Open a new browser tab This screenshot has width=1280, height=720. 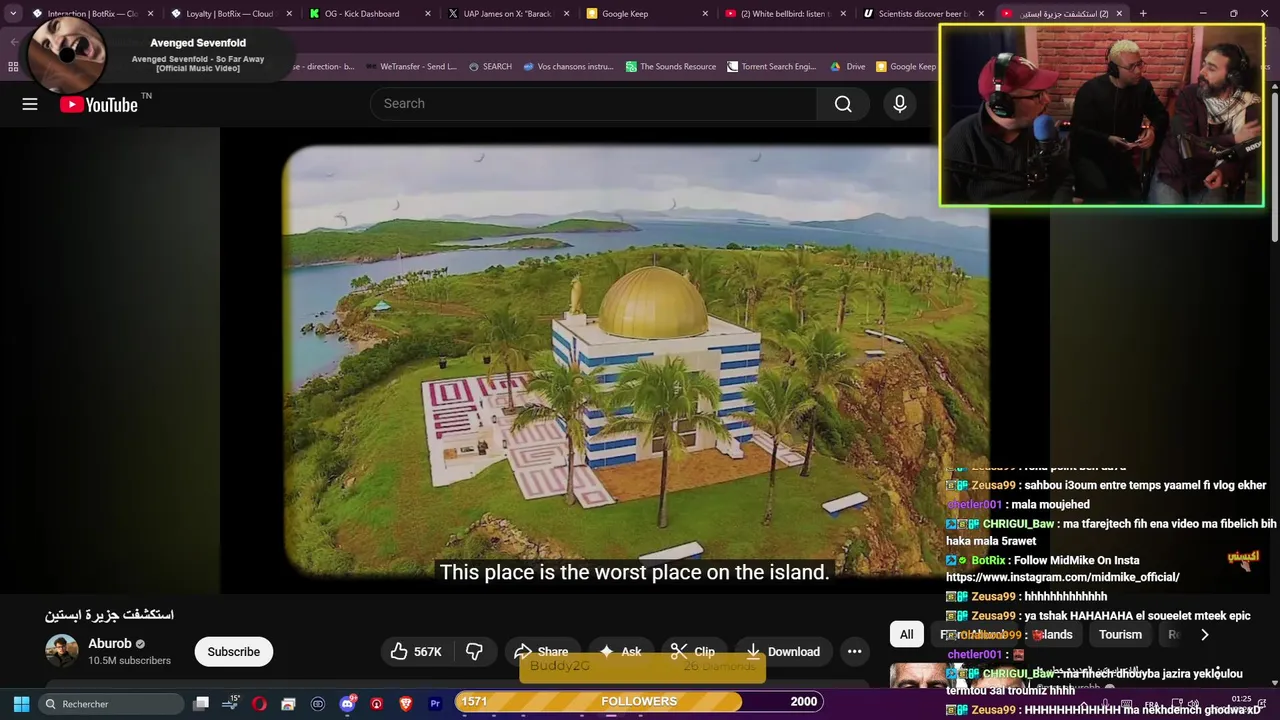(x=1143, y=14)
